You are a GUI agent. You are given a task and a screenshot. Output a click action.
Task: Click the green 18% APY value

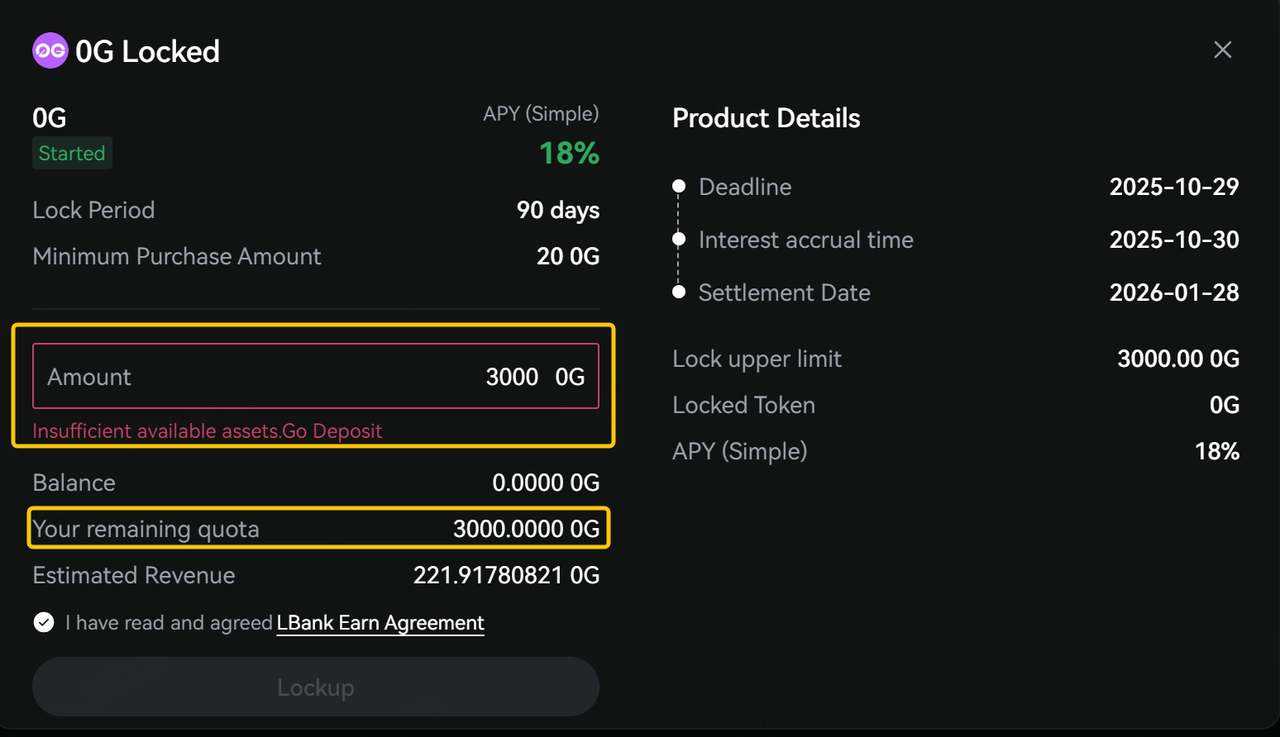(x=569, y=154)
